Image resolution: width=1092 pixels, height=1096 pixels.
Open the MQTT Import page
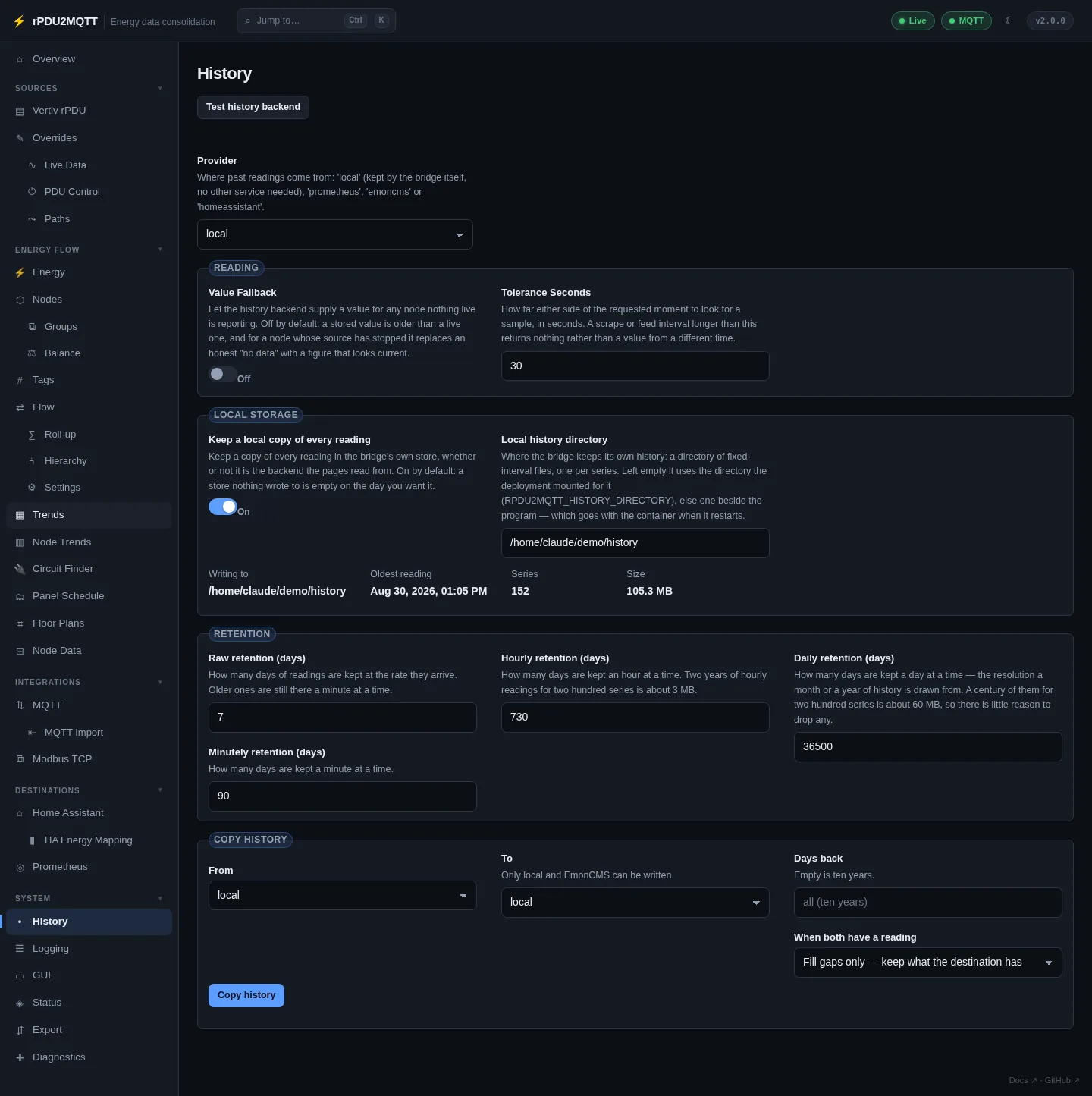tap(89, 733)
